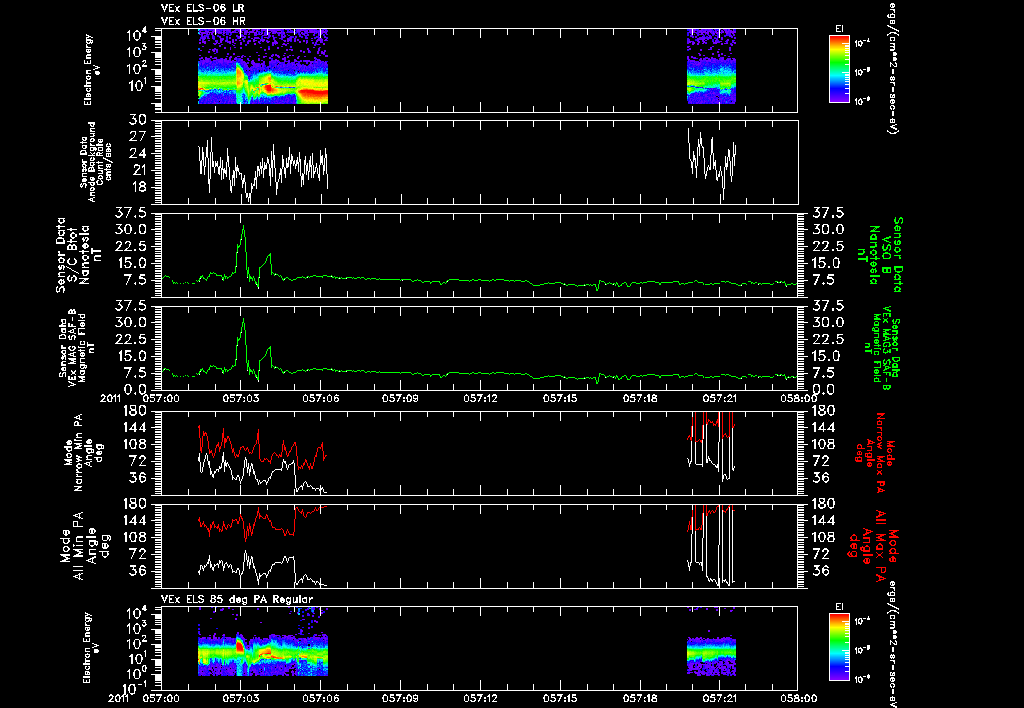Click the '27' tick on the anode count axis
The width and height of the screenshot is (1024, 708).
140,137
